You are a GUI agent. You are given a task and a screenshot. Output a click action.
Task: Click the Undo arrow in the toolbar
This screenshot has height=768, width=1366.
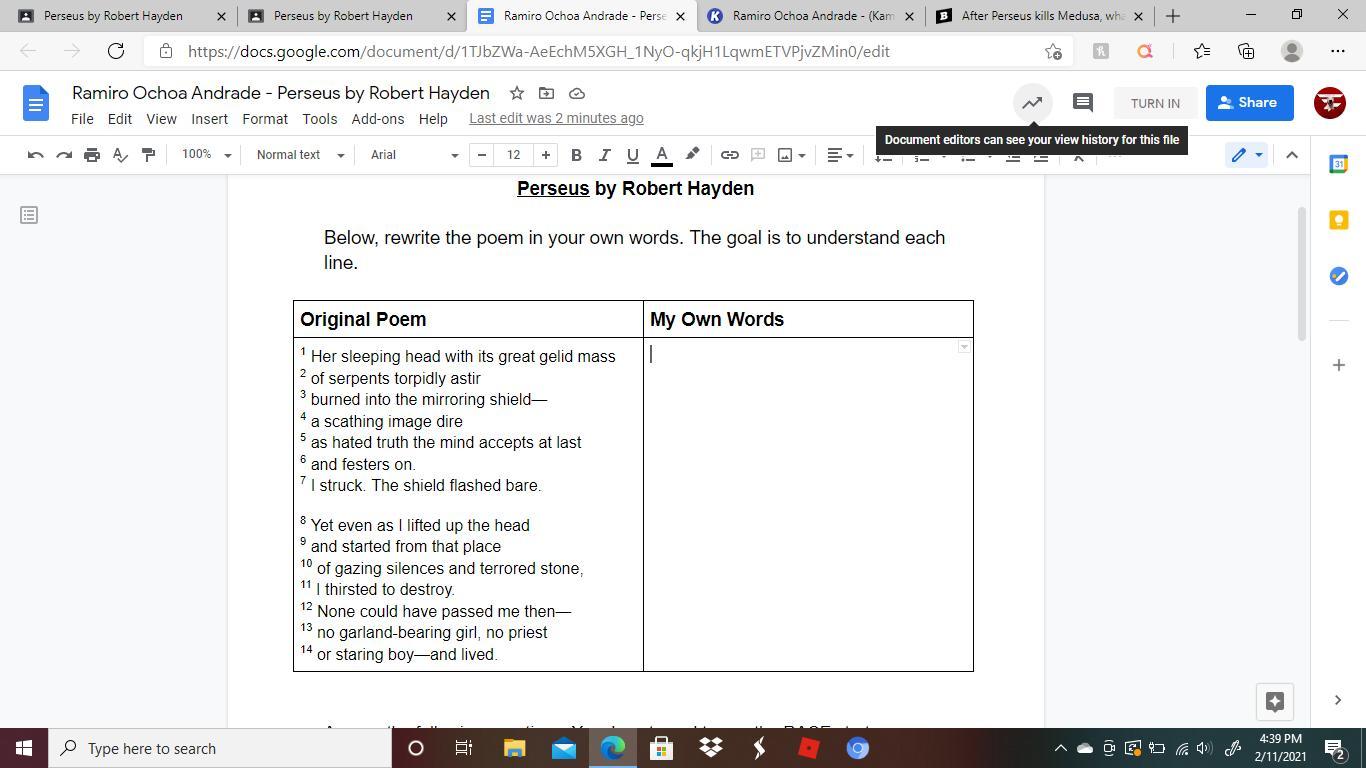(x=35, y=155)
